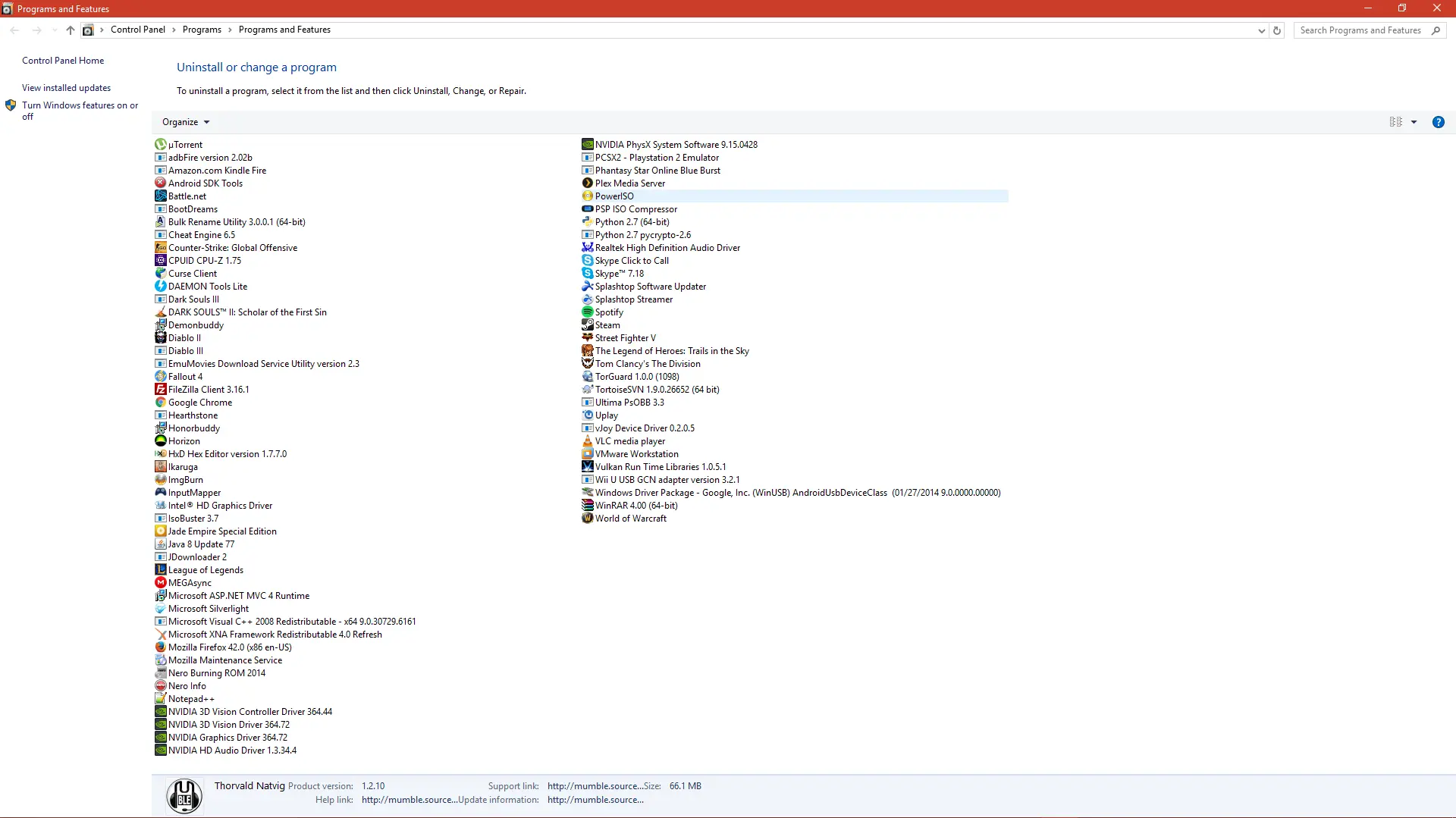
Task: Select the Mozilla Firefox icon
Action: point(161,647)
